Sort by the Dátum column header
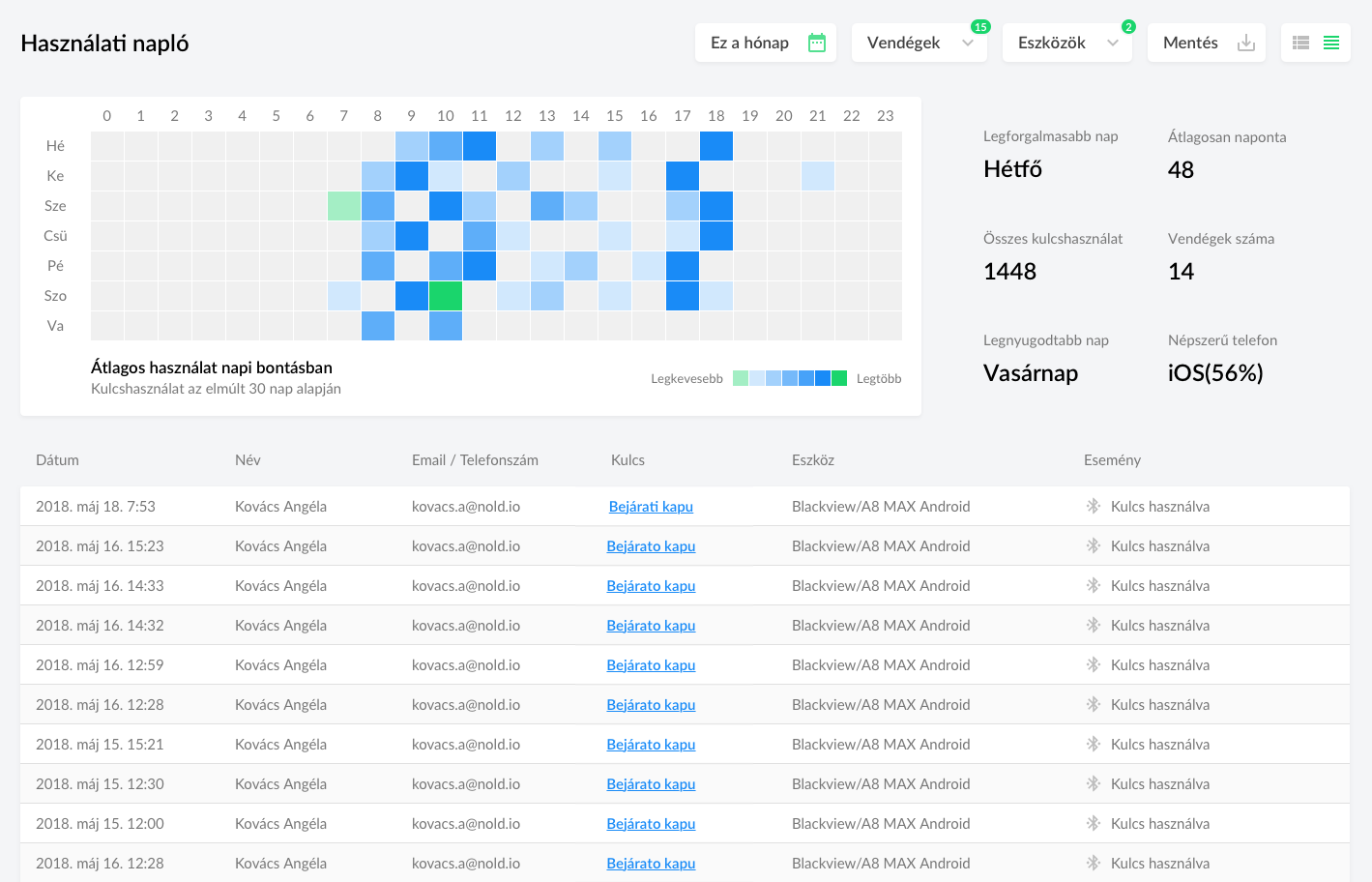 [57, 460]
